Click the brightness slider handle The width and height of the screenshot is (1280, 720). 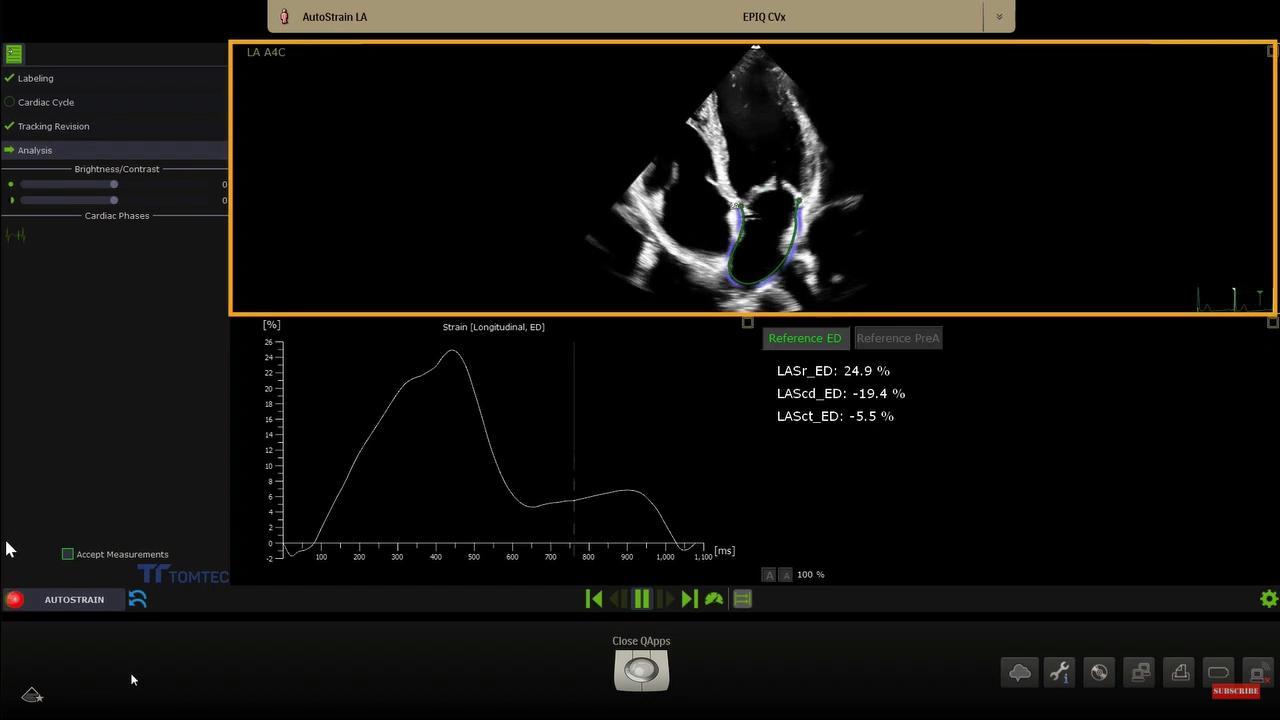coord(114,184)
